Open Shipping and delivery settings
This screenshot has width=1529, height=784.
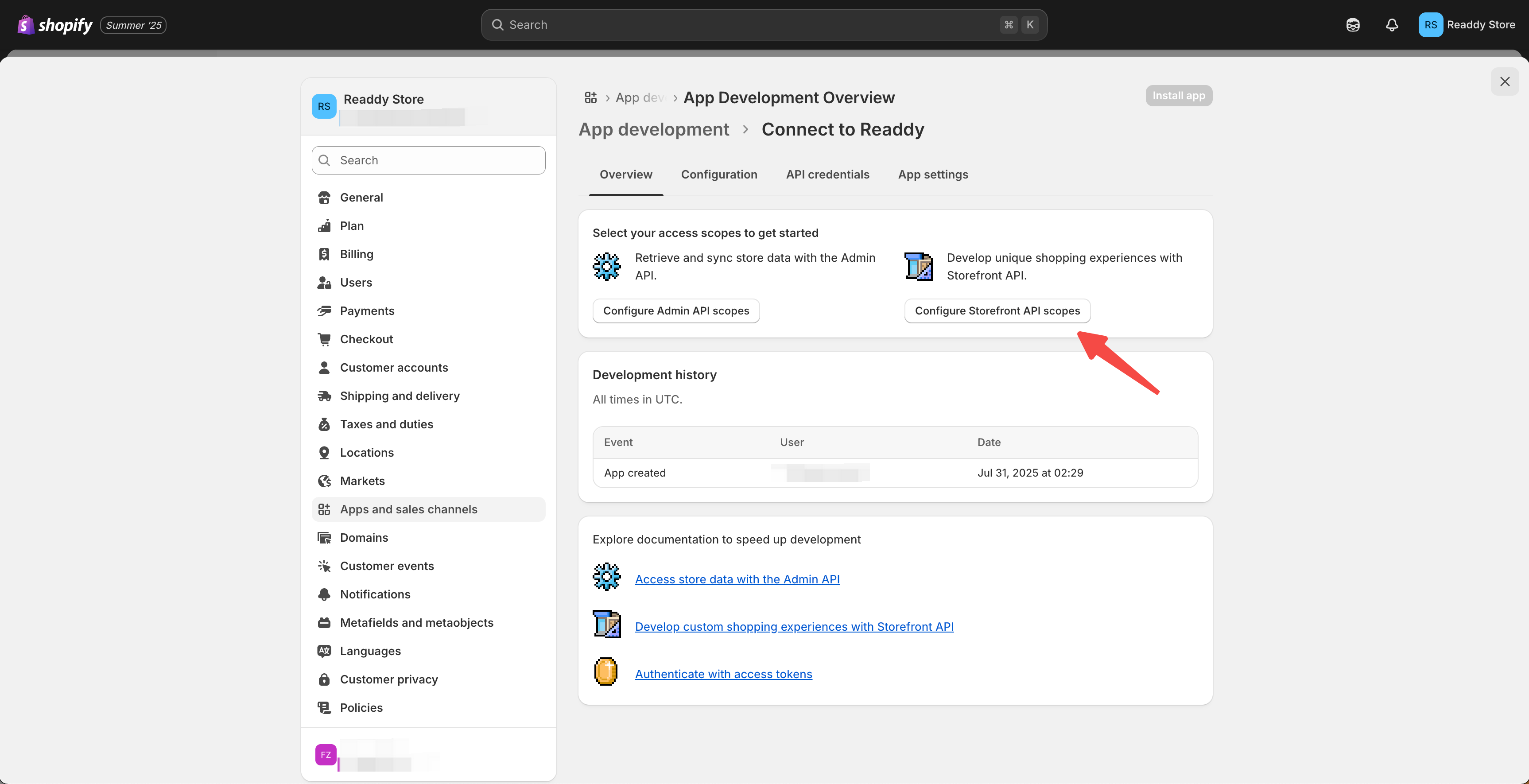400,396
